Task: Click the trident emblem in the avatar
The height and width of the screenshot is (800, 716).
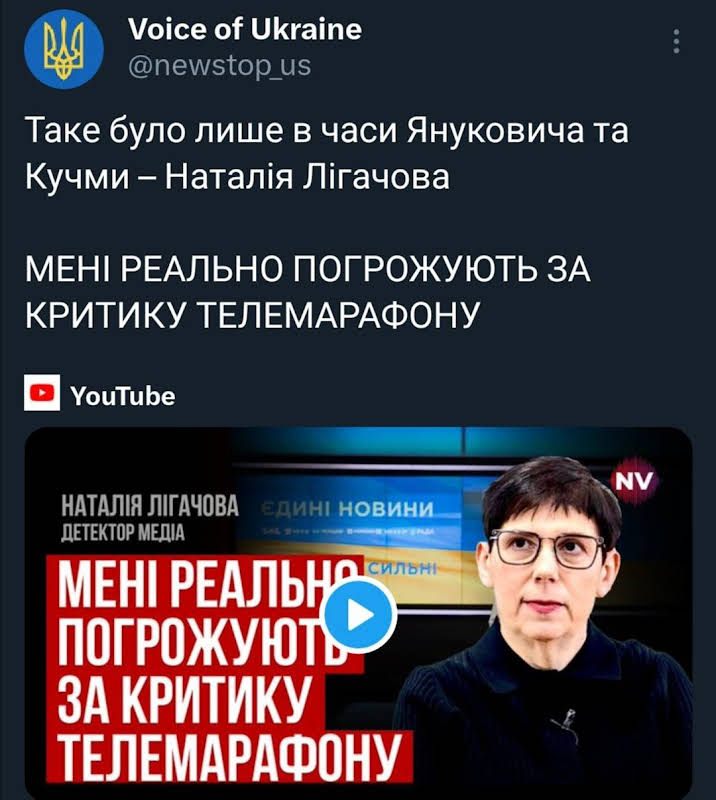Action: [x=64, y=49]
